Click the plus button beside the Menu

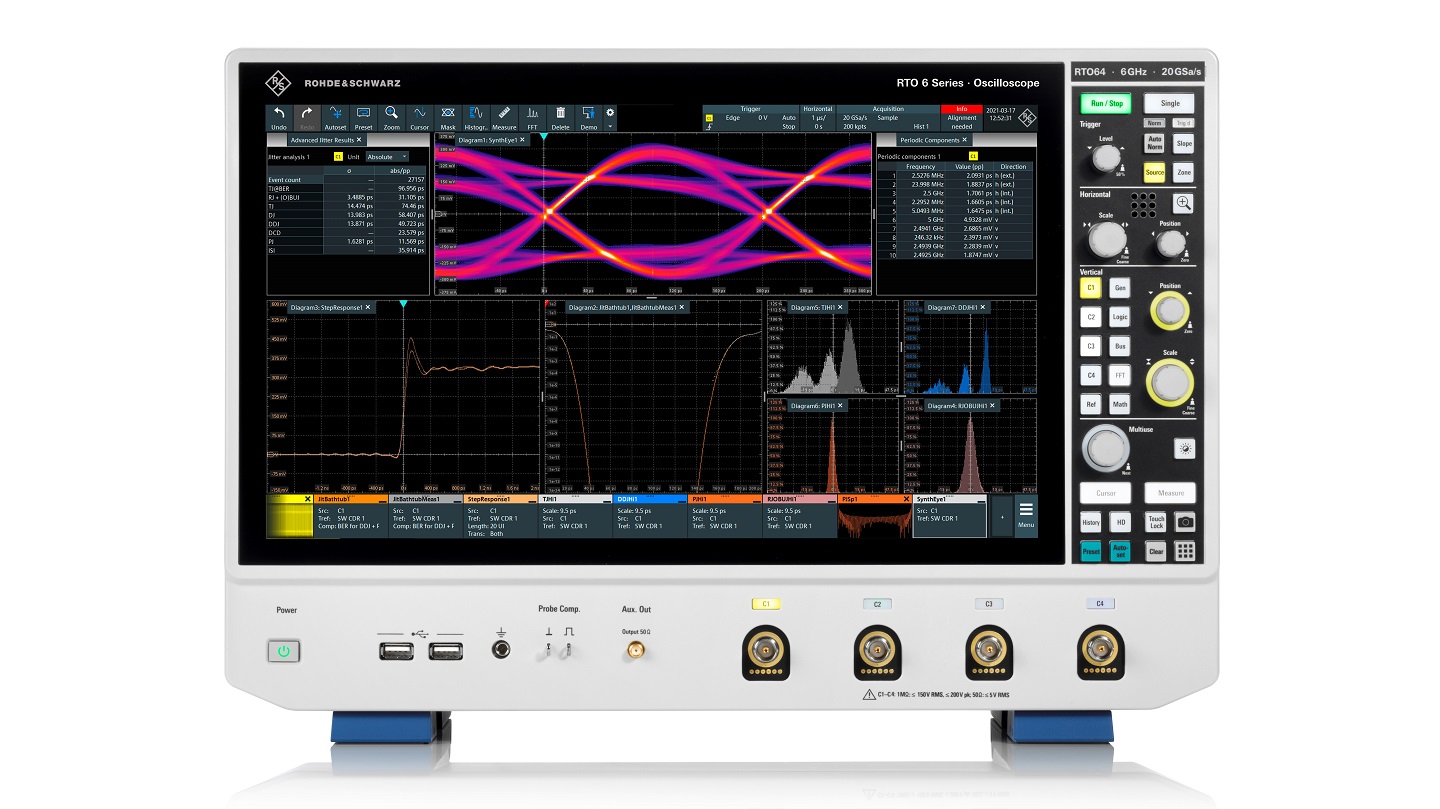click(x=1002, y=517)
